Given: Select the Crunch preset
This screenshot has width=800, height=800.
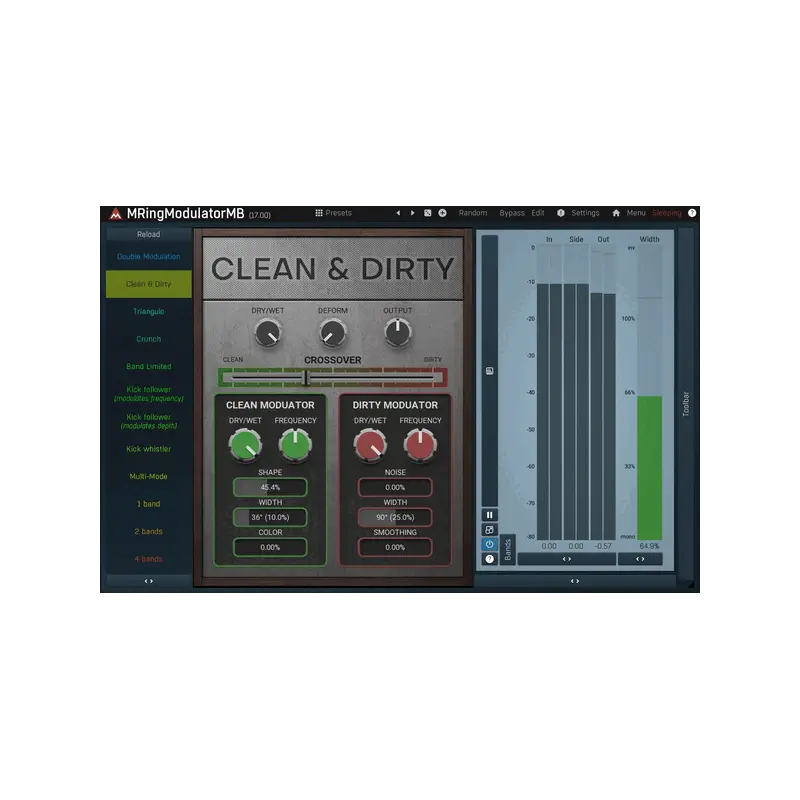Looking at the screenshot, I should coord(148,339).
